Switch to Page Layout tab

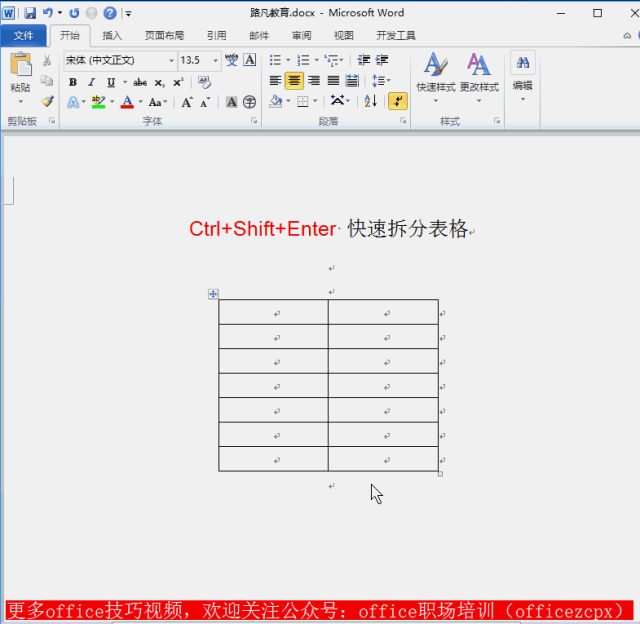(x=164, y=36)
